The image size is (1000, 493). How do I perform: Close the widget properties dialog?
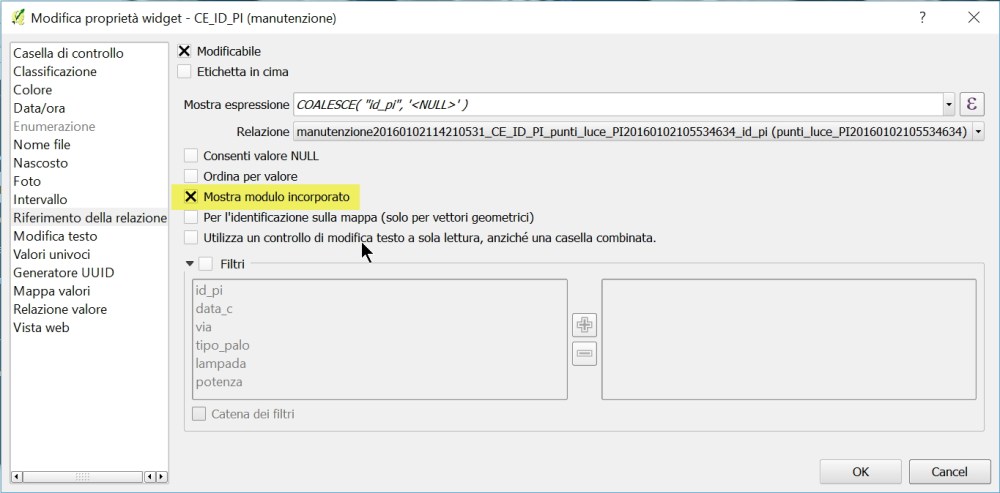point(973,18)
